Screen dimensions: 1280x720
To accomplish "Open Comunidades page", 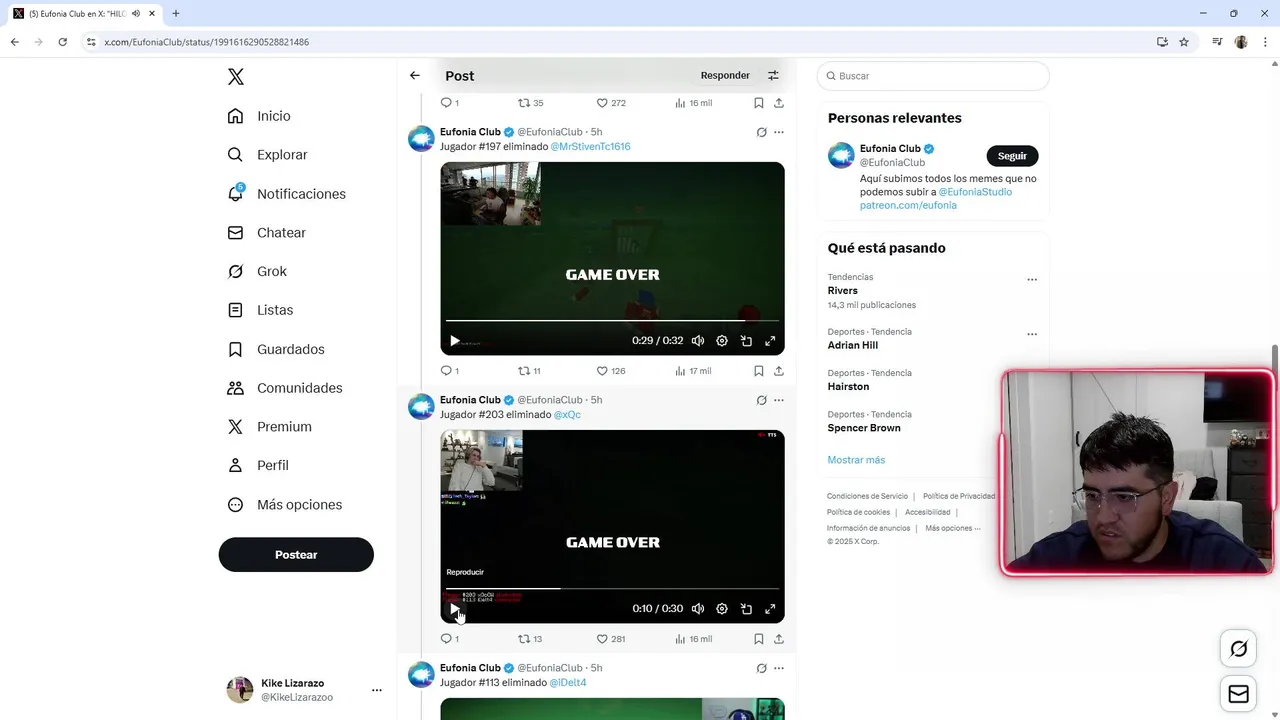I will [285, 388].
